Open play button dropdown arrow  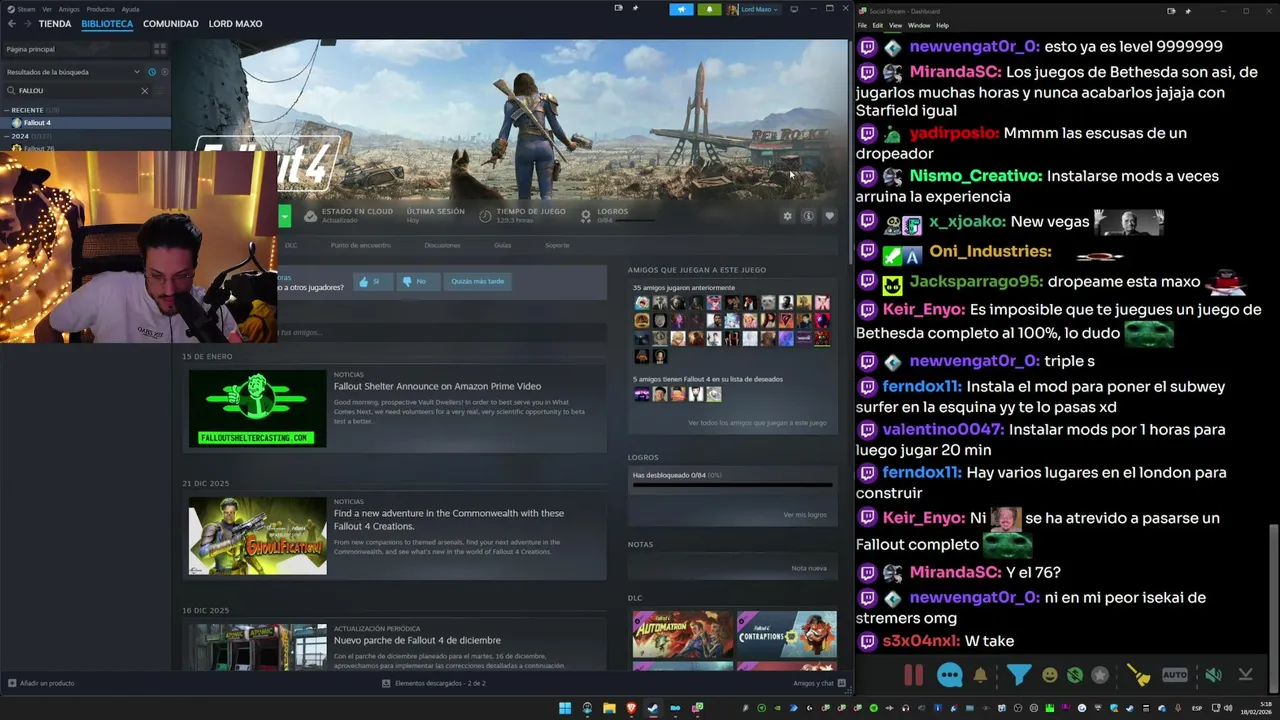tap(285, 216)
